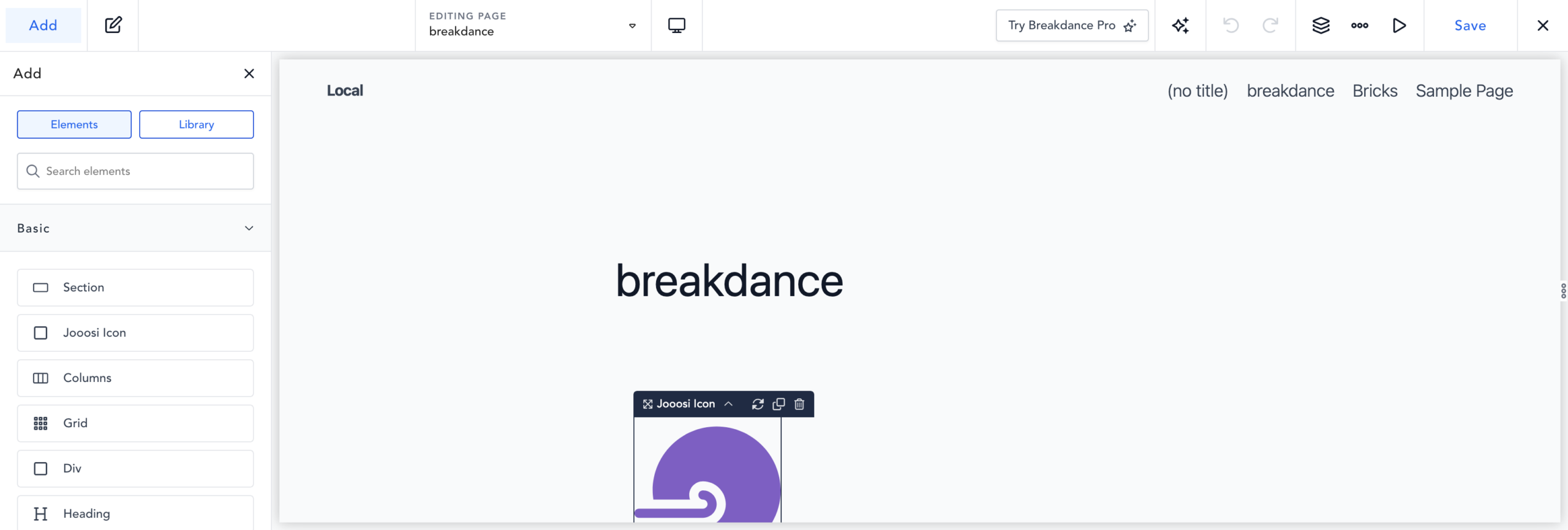
Task: Undo the last change
Action: coord(1231,25)
